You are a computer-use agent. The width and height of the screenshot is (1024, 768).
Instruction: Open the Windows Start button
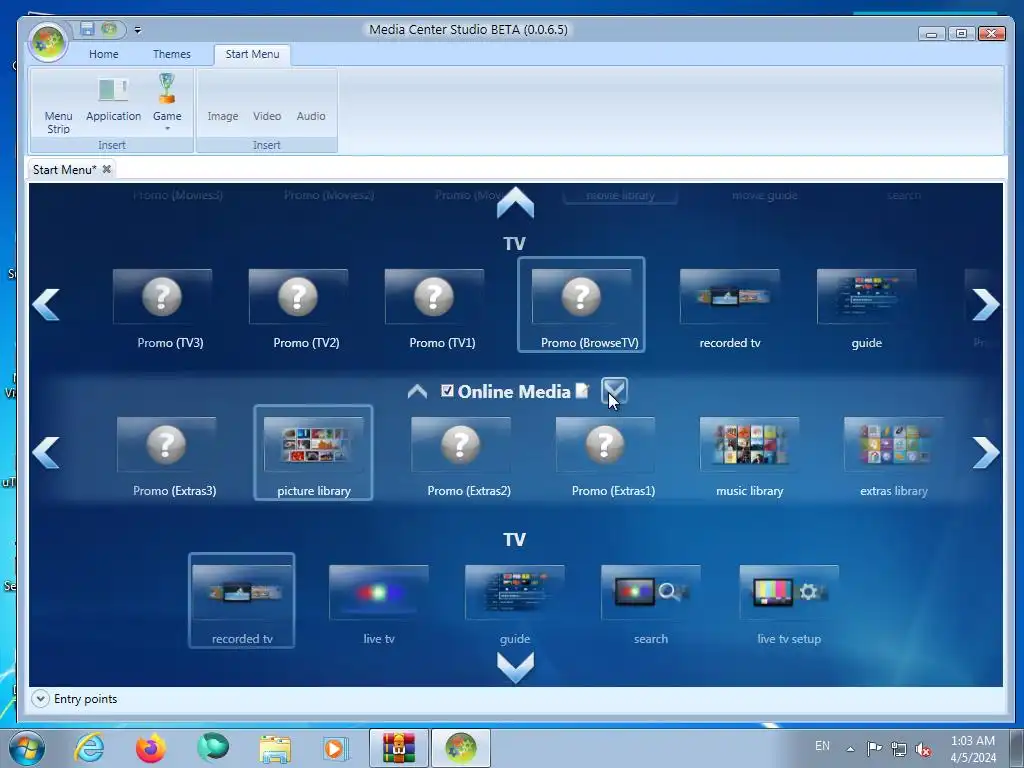pos(27,748)
